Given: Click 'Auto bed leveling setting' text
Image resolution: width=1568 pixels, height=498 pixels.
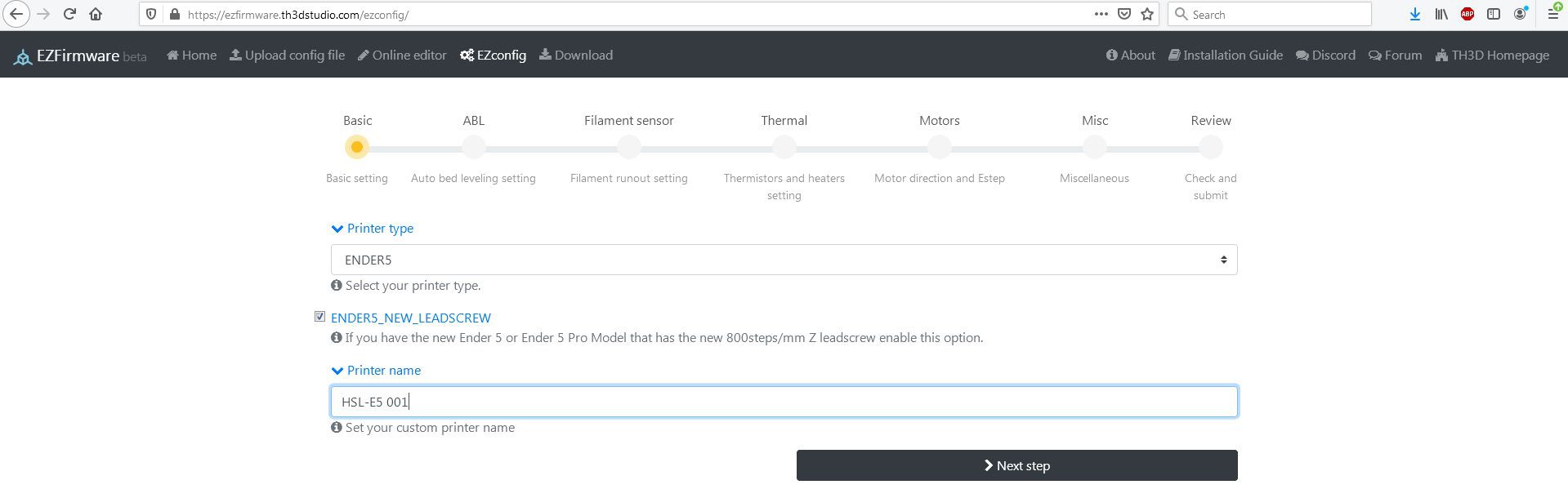Looking at the screenshot, I should pyautogui.click(x=473, y=178).
